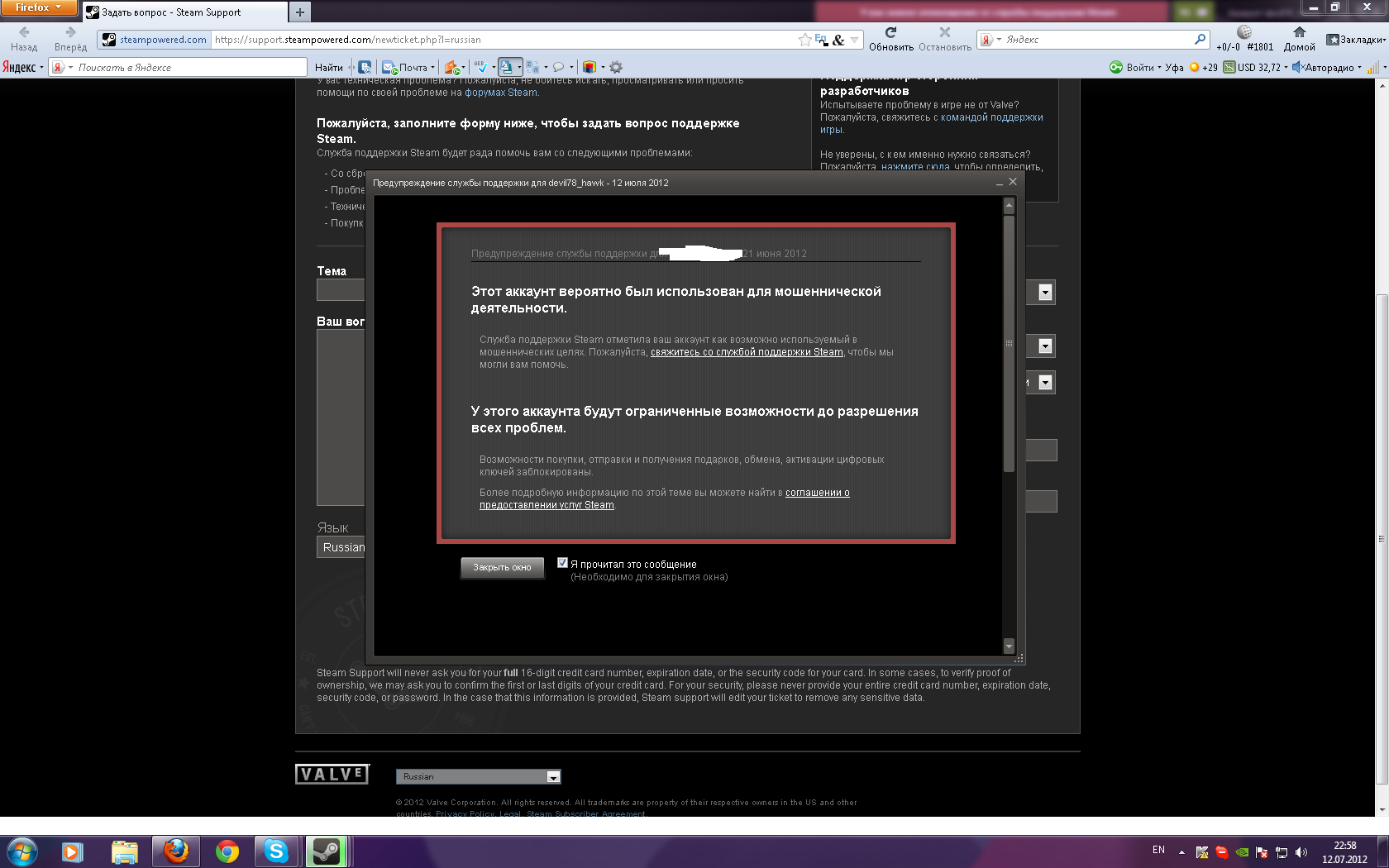This screenshot has height=868, width=1389.
Task: Open the form Russian language selector
Action: tap(341, 547)
